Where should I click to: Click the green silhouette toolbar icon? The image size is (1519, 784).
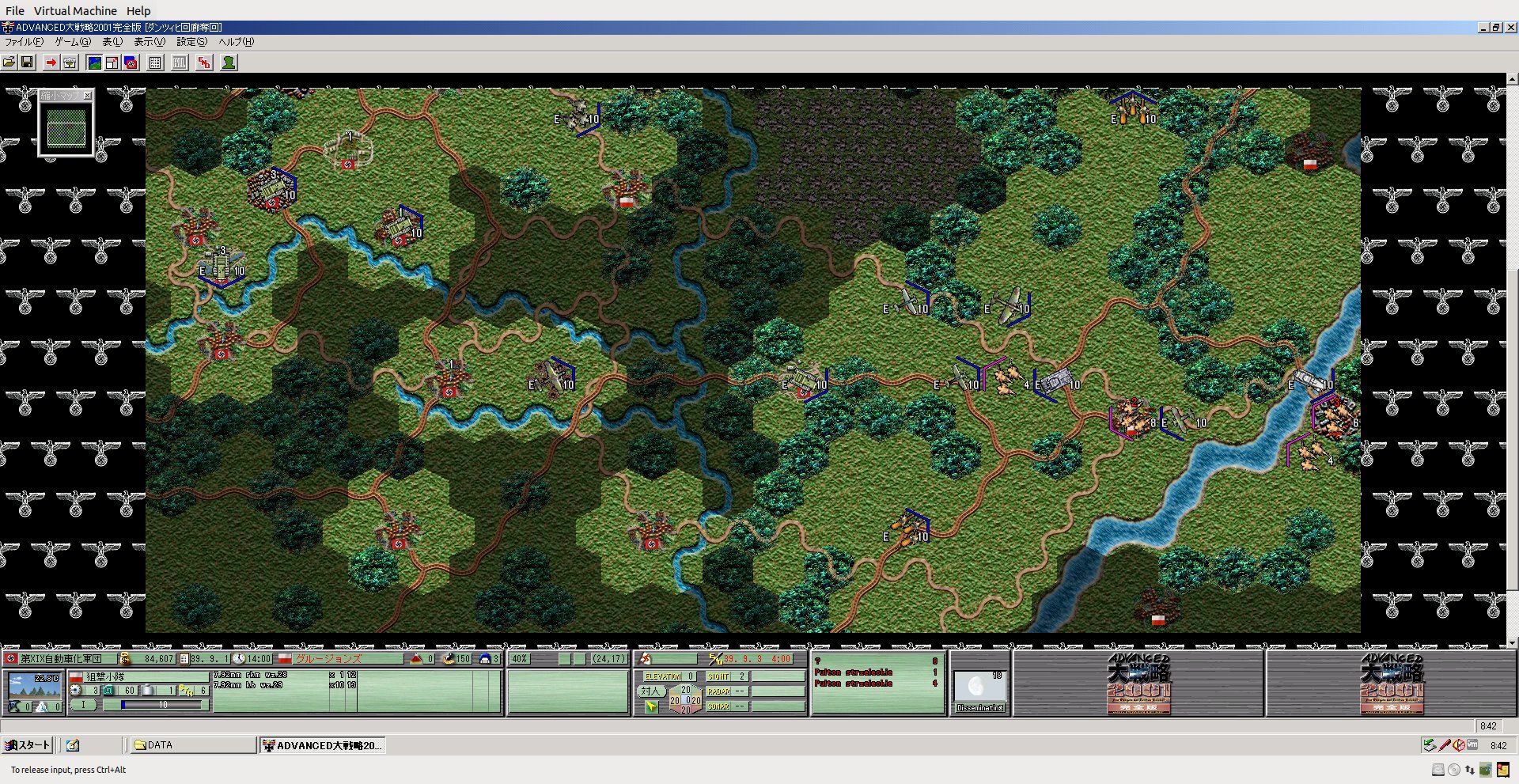[229, 62]
